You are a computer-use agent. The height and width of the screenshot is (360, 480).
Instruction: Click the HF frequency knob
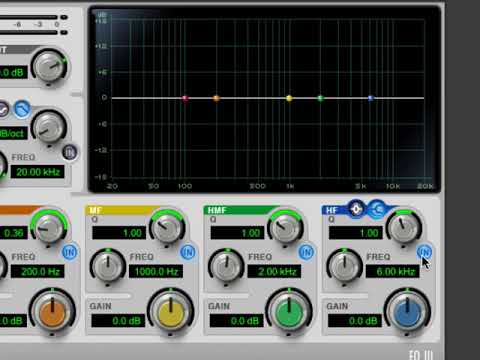[x=344, y=267]
